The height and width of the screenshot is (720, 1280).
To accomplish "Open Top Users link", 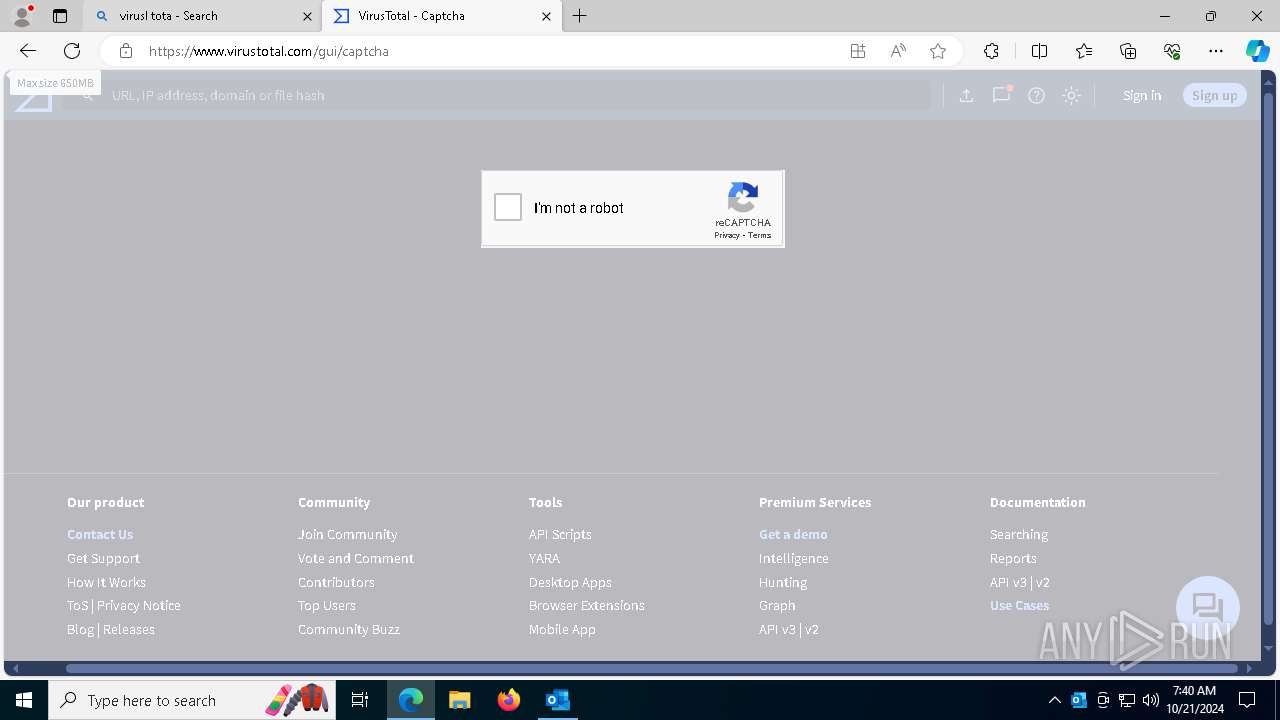I will [326, 605].
